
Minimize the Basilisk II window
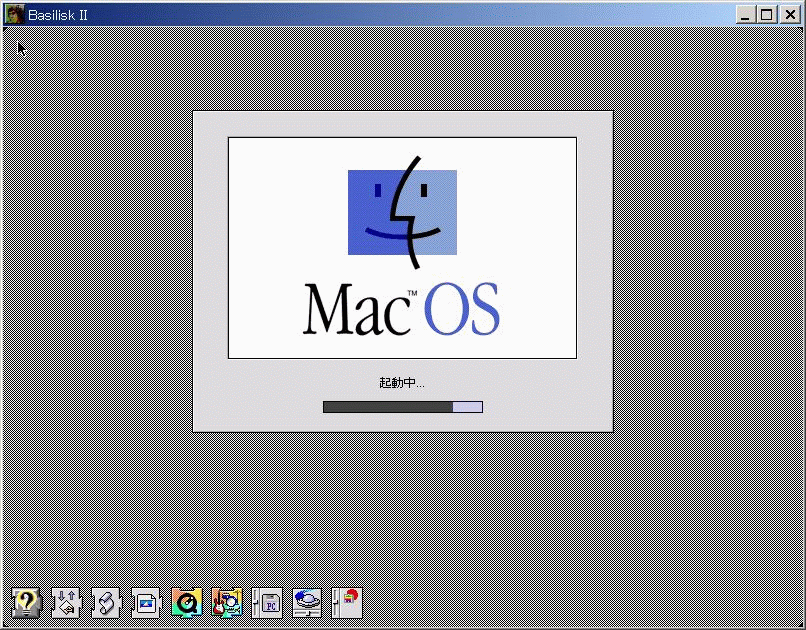click(745, 14)
